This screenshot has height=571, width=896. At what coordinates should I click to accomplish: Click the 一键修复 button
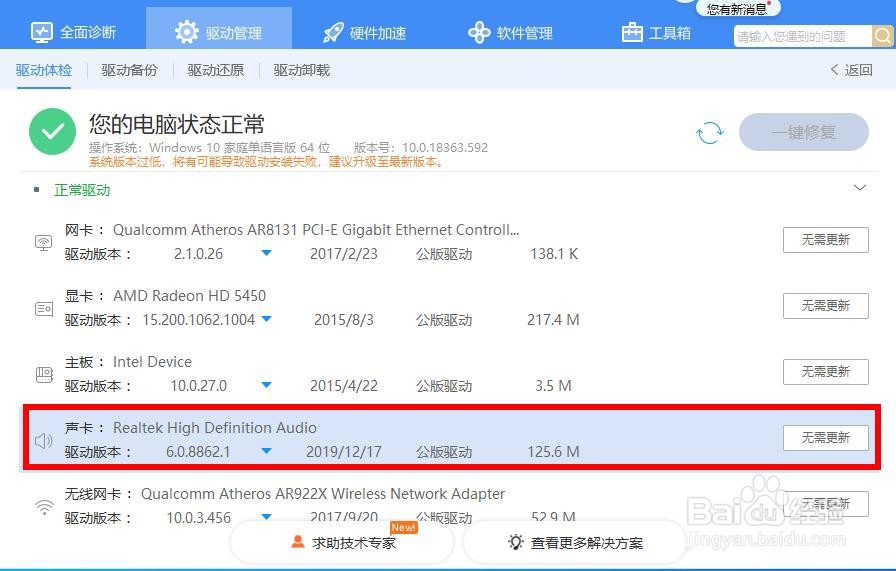(x=803, y=132)
